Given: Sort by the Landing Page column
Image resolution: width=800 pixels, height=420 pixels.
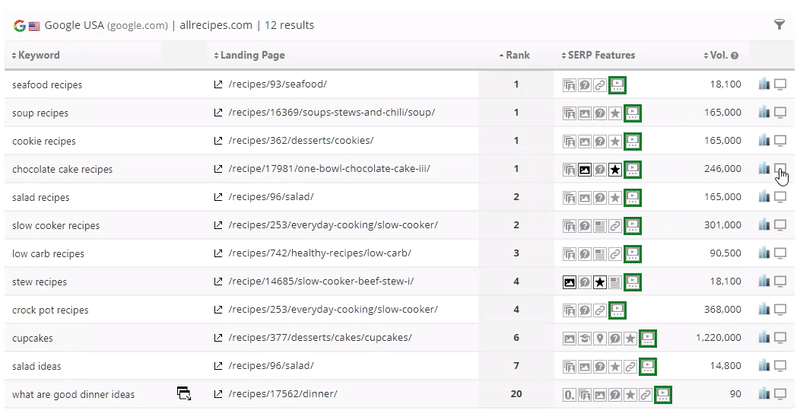Looking at the screenshot, I should tap(255, 56).
